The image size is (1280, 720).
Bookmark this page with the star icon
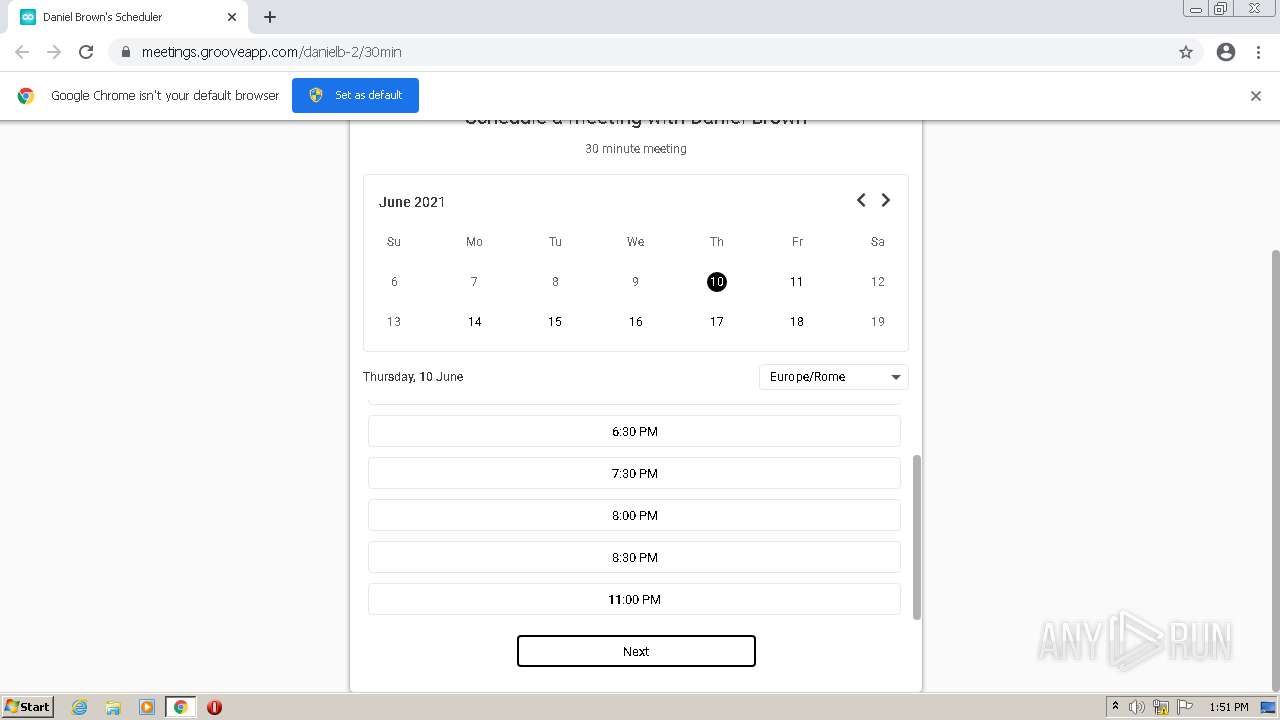[1186, 52]
